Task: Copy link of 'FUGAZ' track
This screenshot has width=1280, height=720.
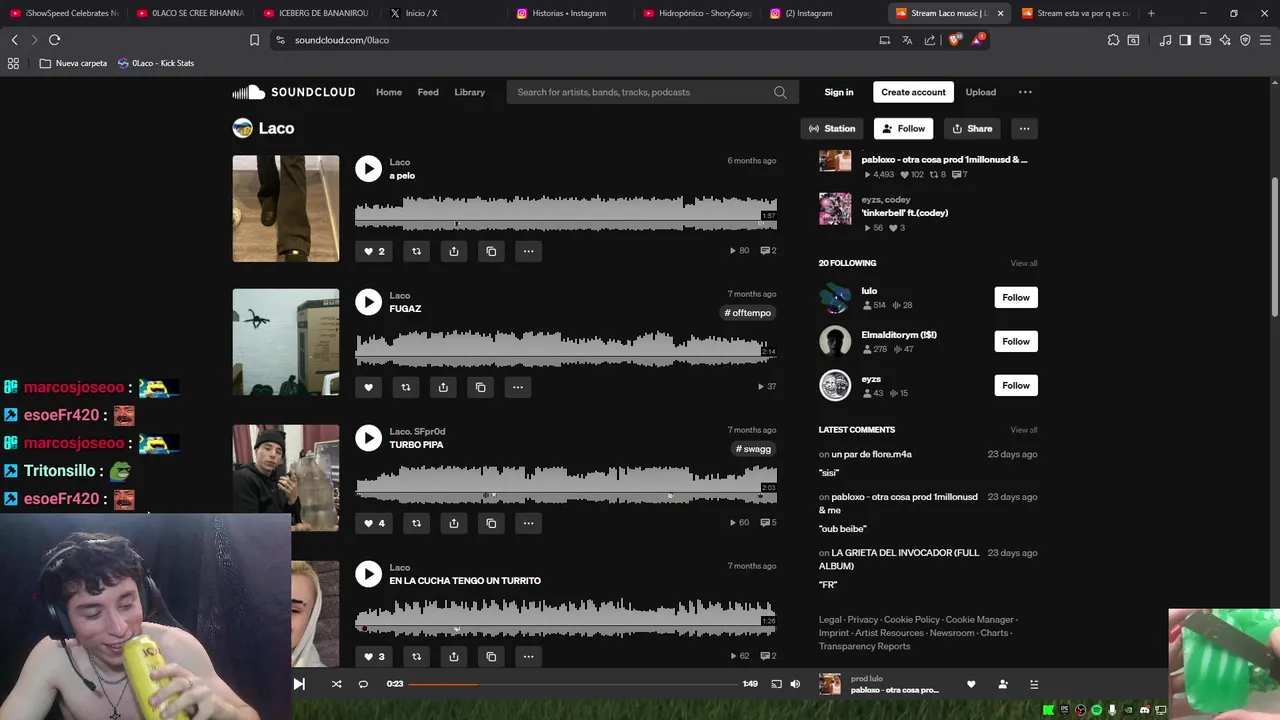Action: (480, 387)
